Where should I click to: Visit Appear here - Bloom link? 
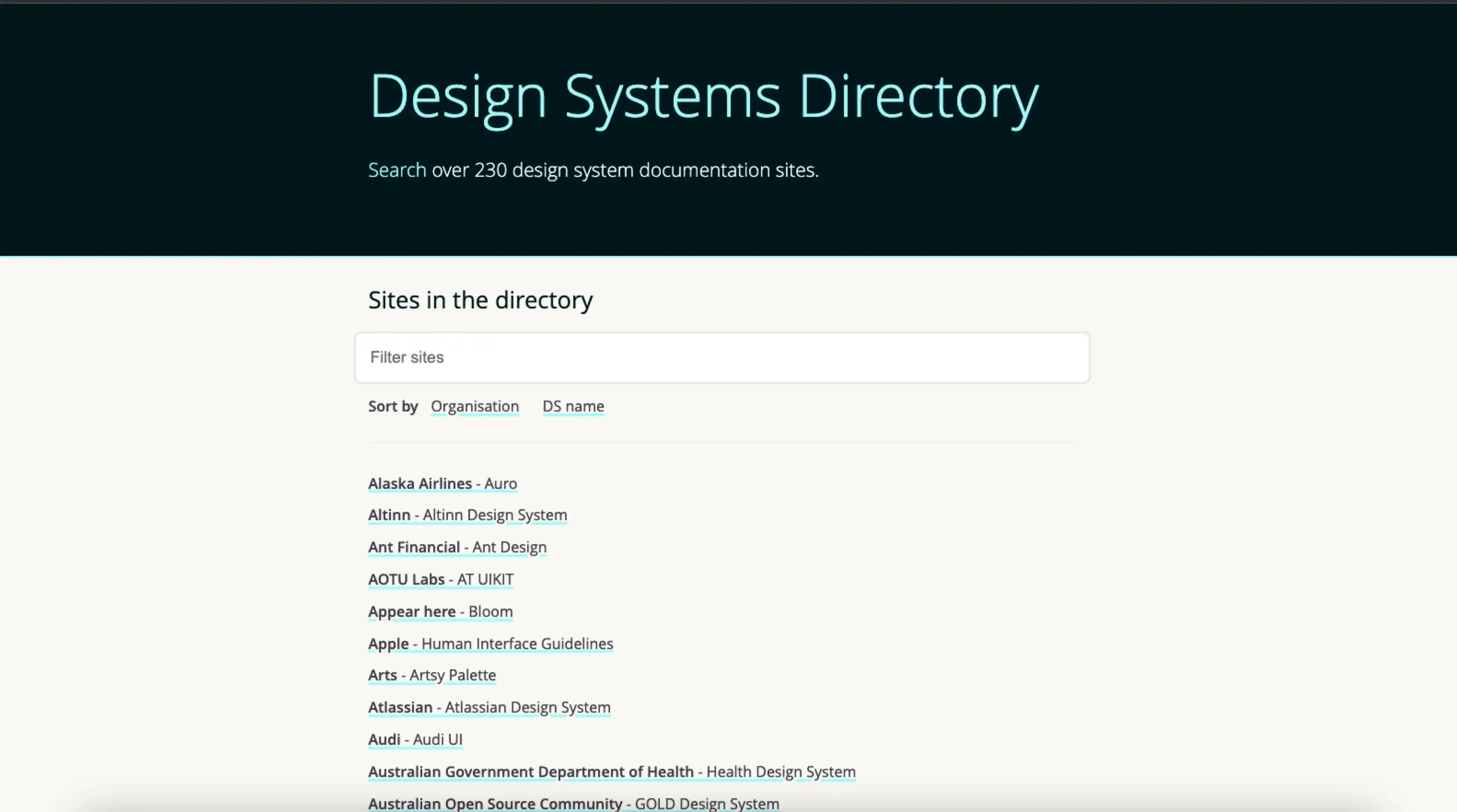pos(440,612)
